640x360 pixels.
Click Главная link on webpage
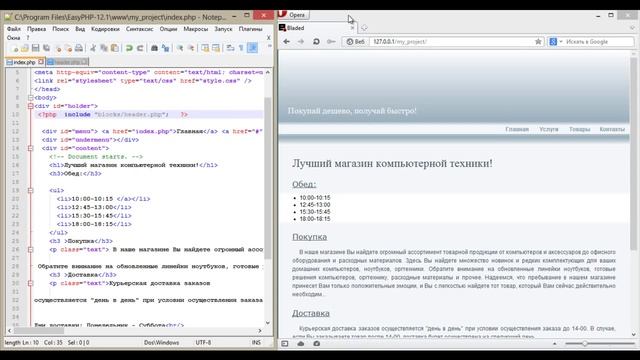517,129
